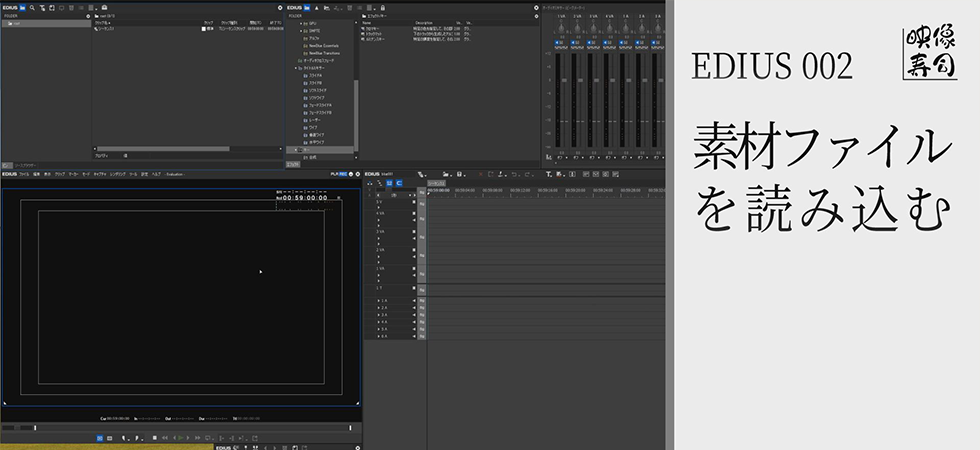Click the effect tree vertical scrollbar
Screen dimensions: 980x450
click(x=356, y=116)
